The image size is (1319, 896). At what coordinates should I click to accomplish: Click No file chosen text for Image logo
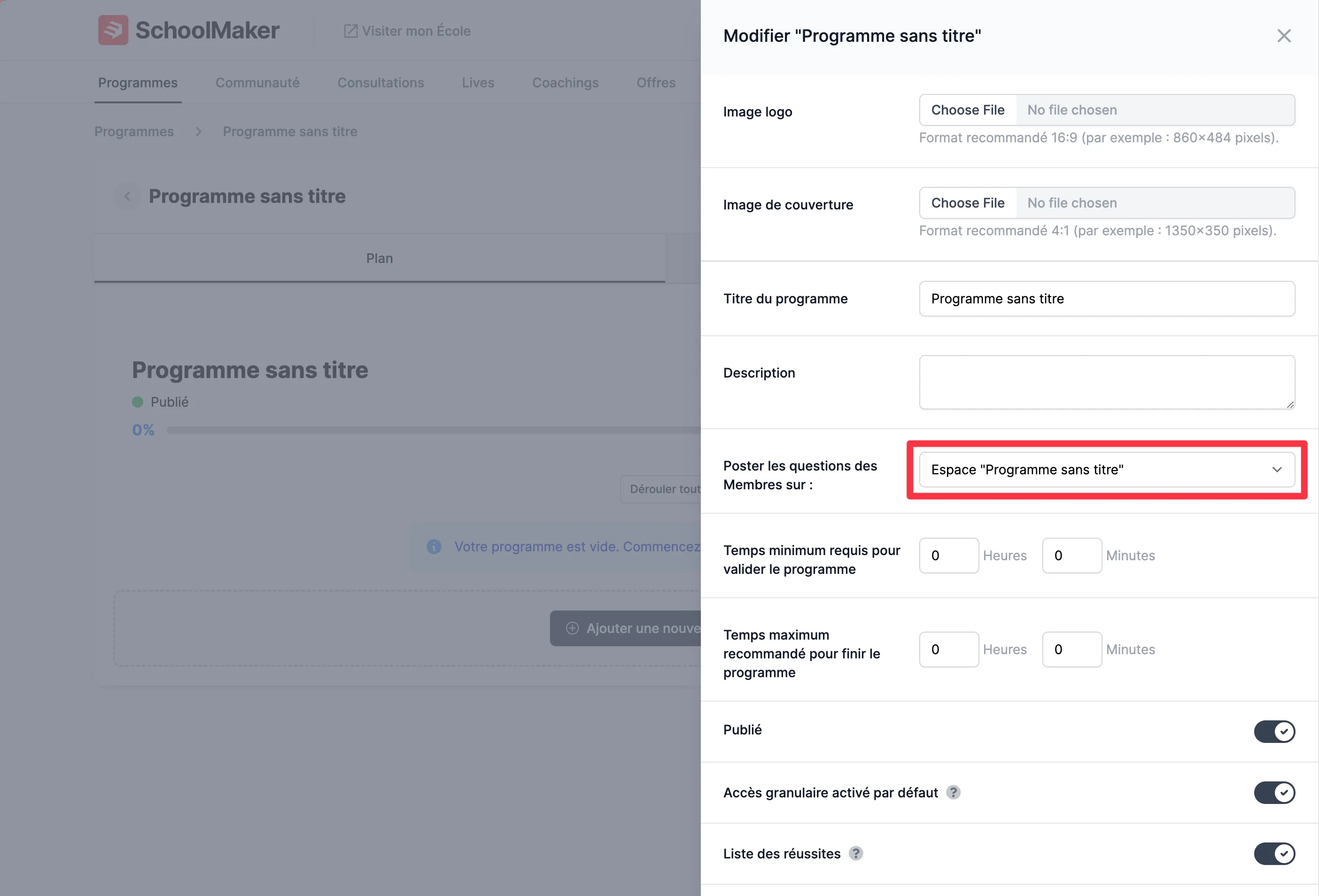point(1072,110)
